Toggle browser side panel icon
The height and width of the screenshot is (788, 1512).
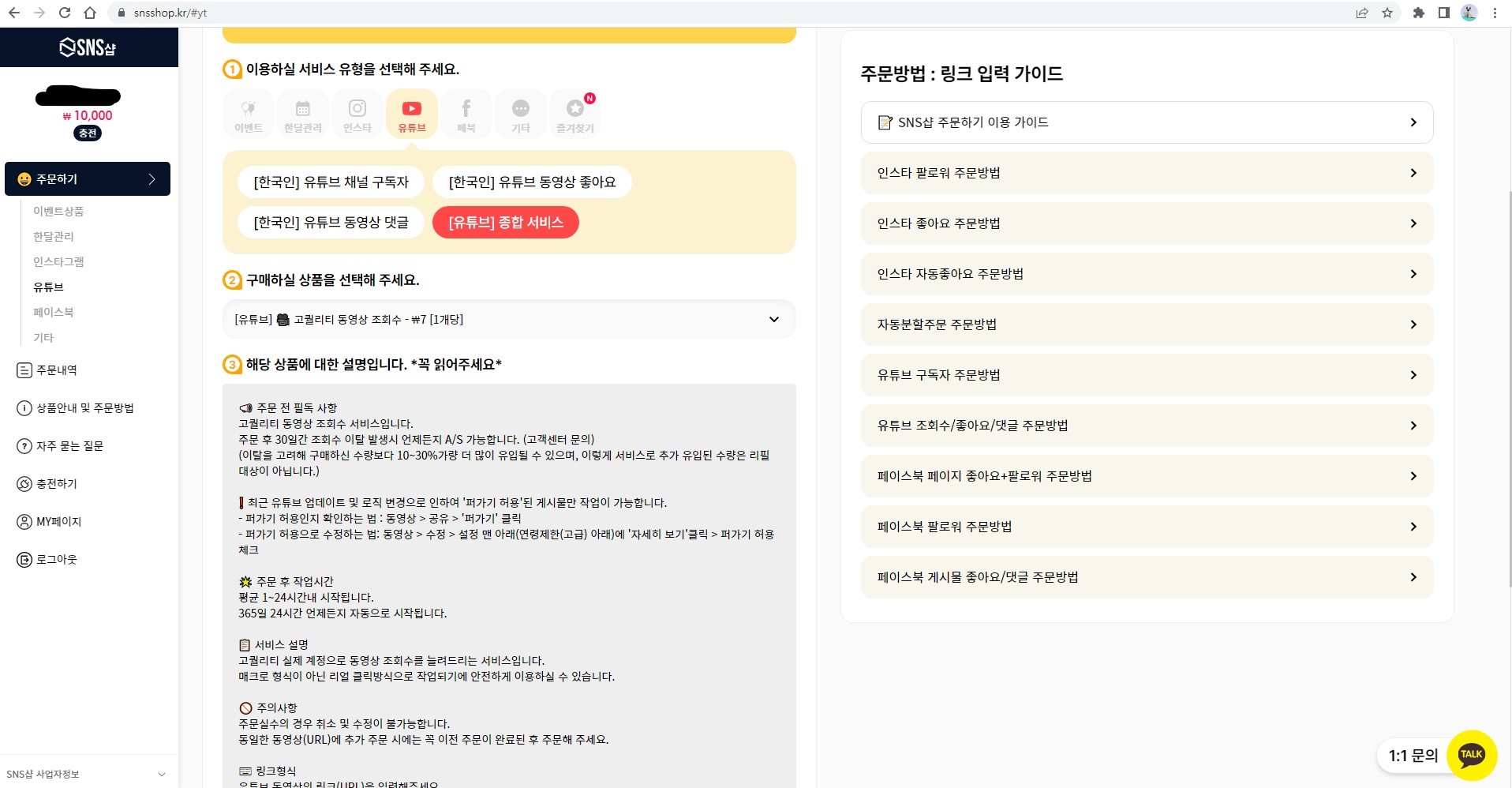1444,13
